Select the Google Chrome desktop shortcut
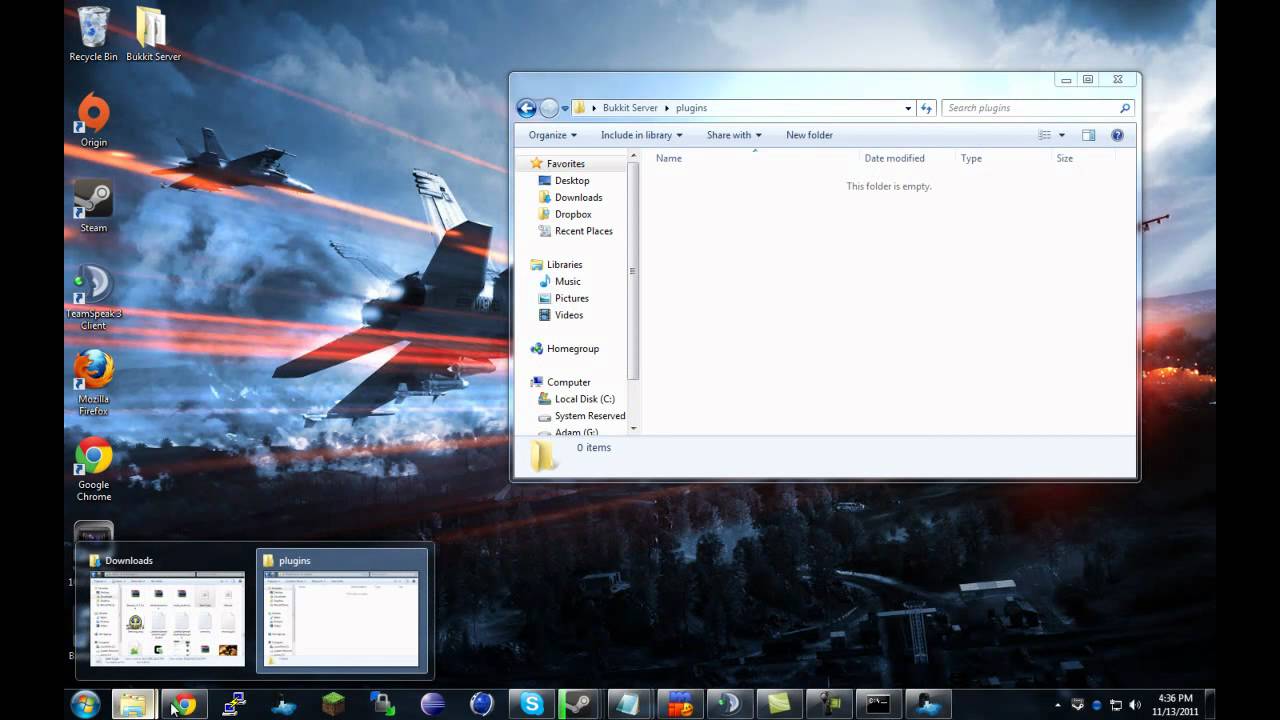The image size is (1280, 720). [x=93, y=468]
